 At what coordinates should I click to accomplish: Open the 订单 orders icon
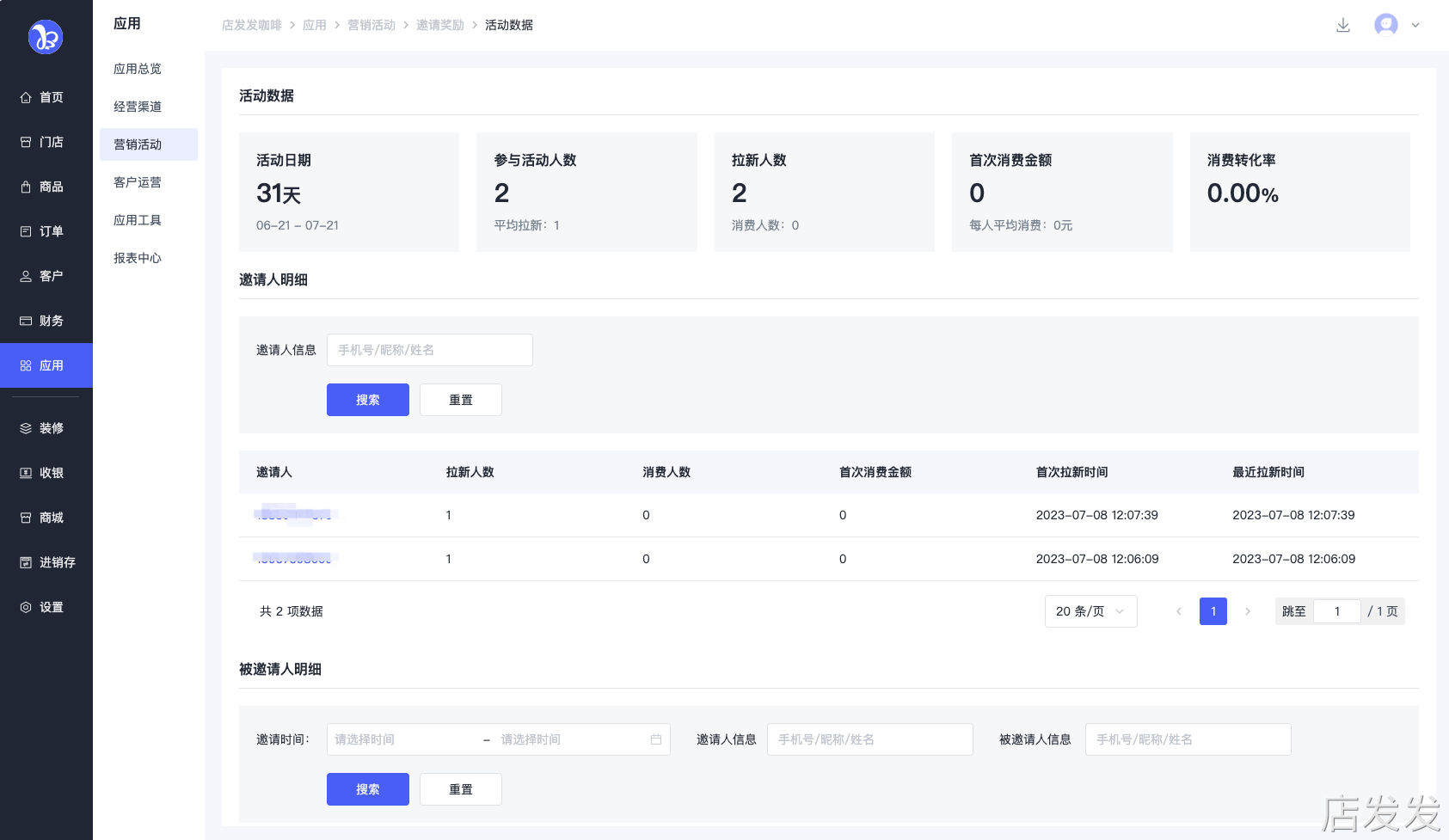point(26,232)
